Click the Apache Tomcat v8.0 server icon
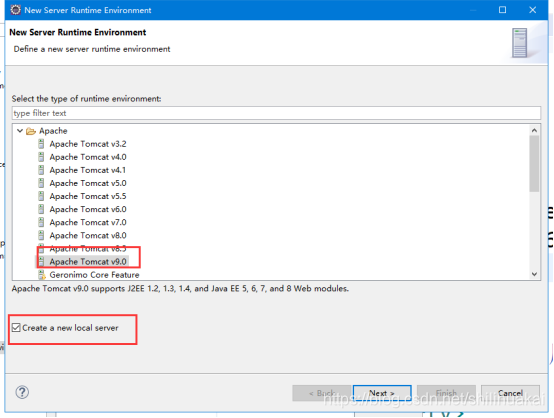Image resolution: width=554 pixels, height=418 pixels. (41, 236)
